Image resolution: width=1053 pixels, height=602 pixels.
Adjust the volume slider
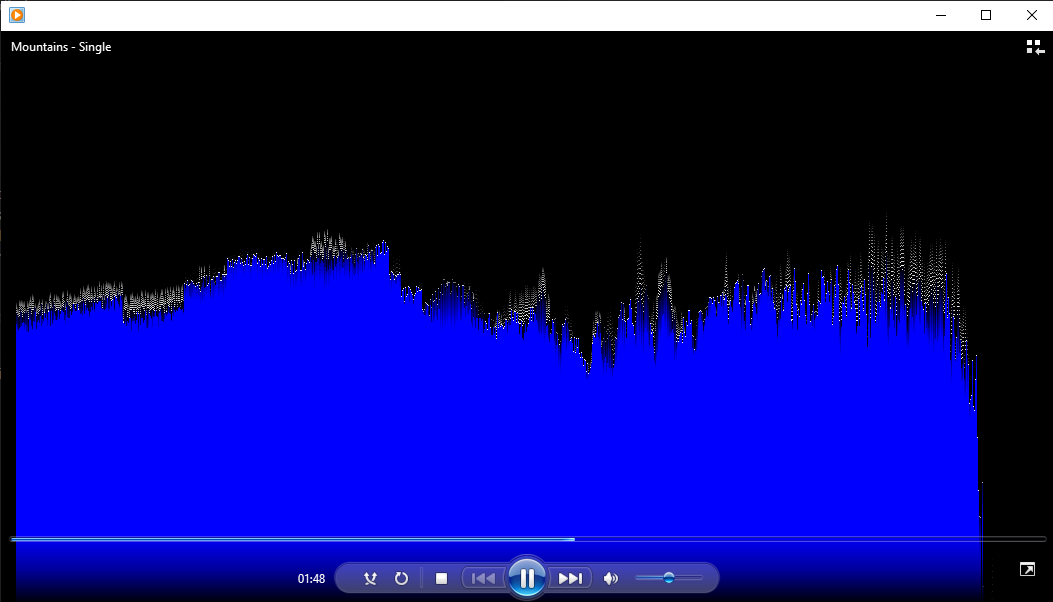(x=669, y=578)
